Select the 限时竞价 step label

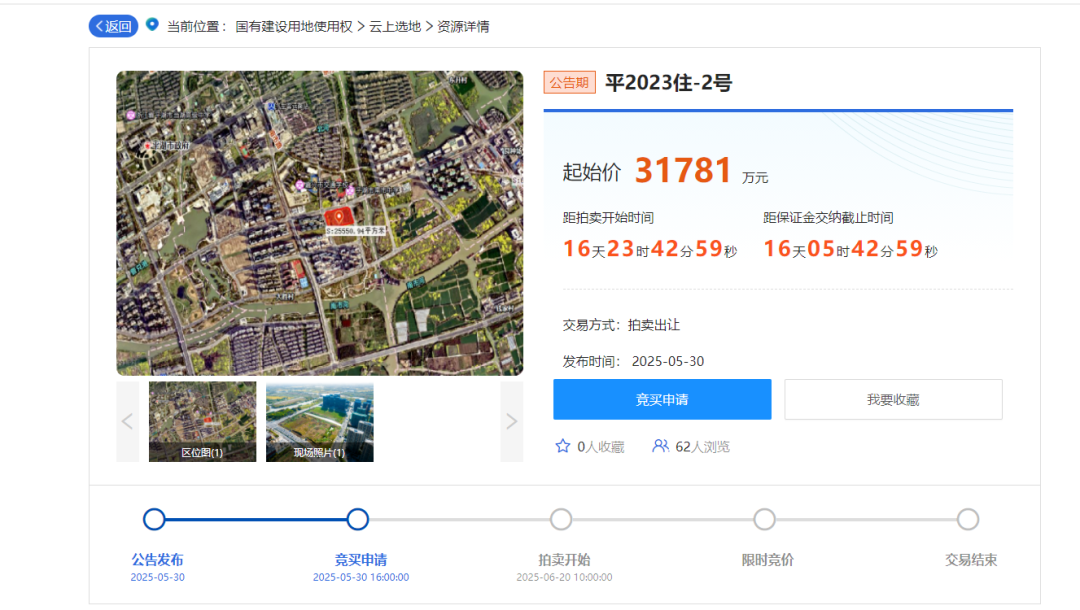767,560
